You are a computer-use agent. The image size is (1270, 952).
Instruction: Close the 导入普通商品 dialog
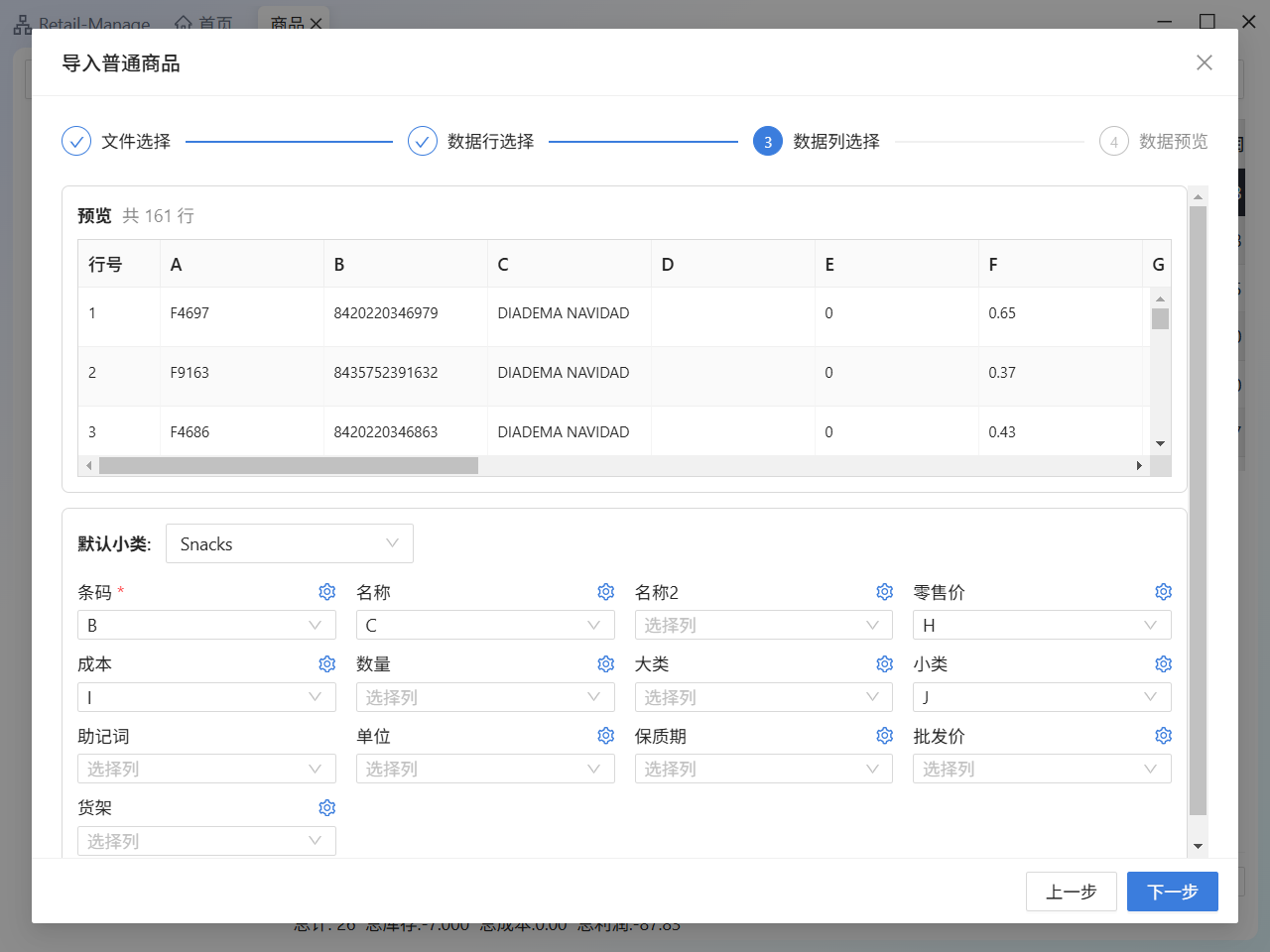(x=1204, y=62)
